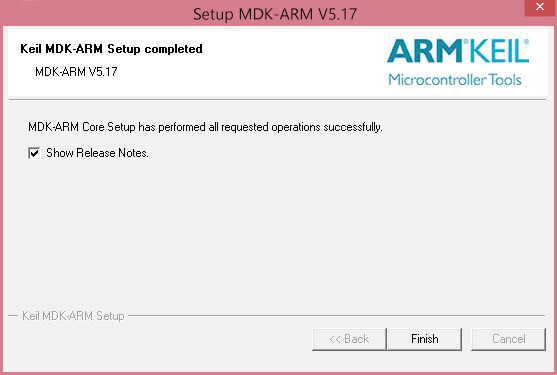Image resolution: width=557 pixels, height=375 pixels.
Task: Close the Setup MDK-ARM window
Action: pyautogui.click(x=540, y=7)
